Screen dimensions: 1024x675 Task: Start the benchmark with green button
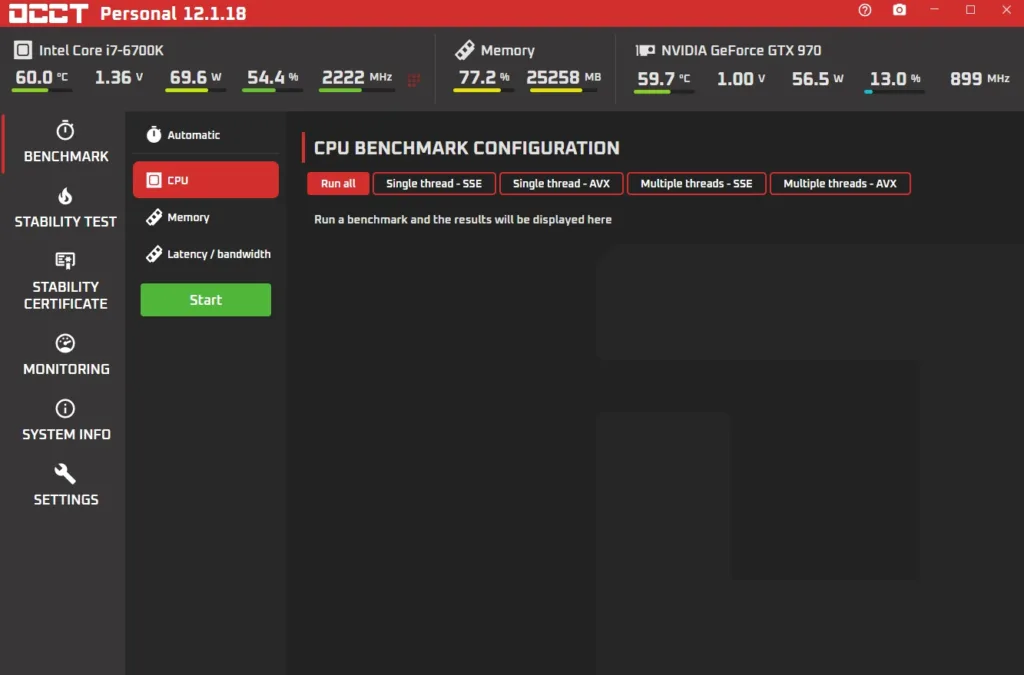pyautogui.click(x=206, y=300)
